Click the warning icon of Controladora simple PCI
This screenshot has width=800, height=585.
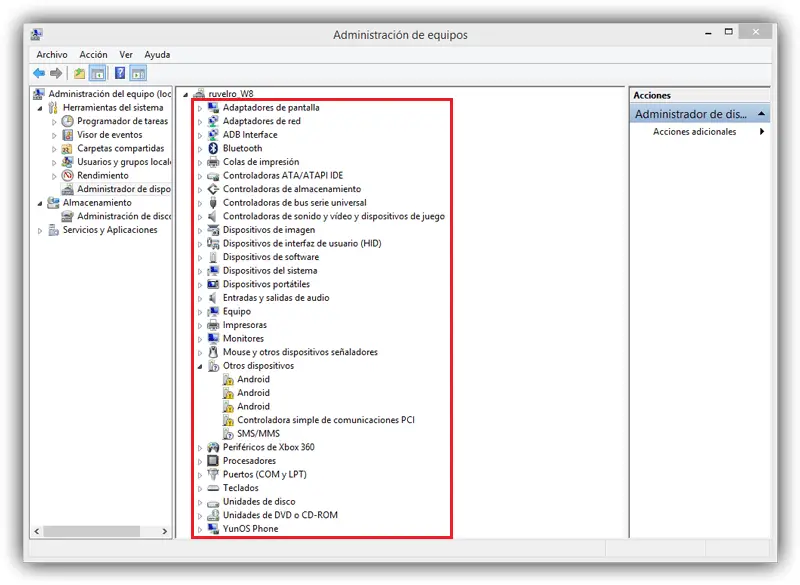[x=228, y=420]
